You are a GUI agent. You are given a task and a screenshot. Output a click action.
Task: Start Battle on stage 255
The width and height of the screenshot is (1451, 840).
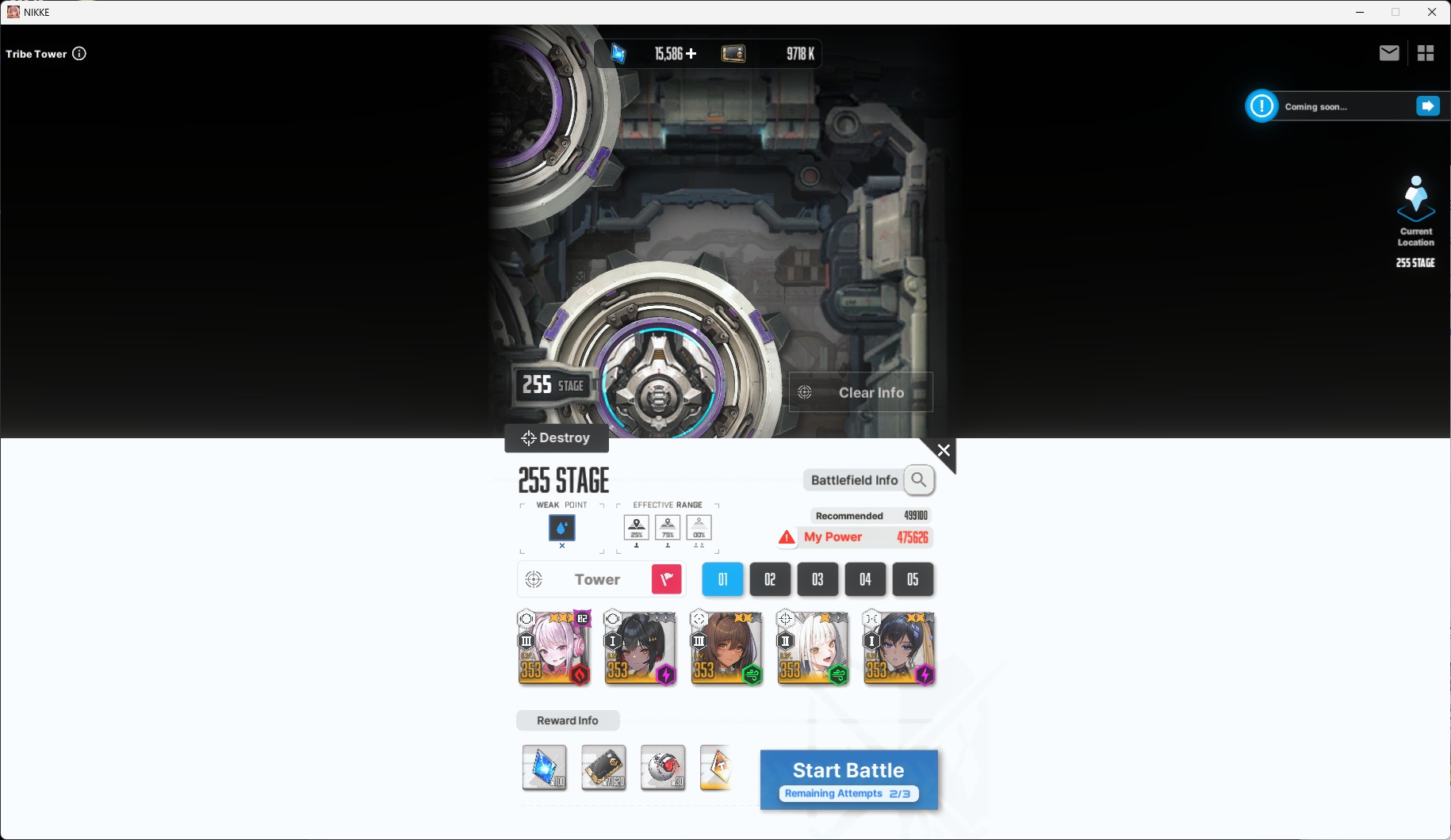pos(849,780)
